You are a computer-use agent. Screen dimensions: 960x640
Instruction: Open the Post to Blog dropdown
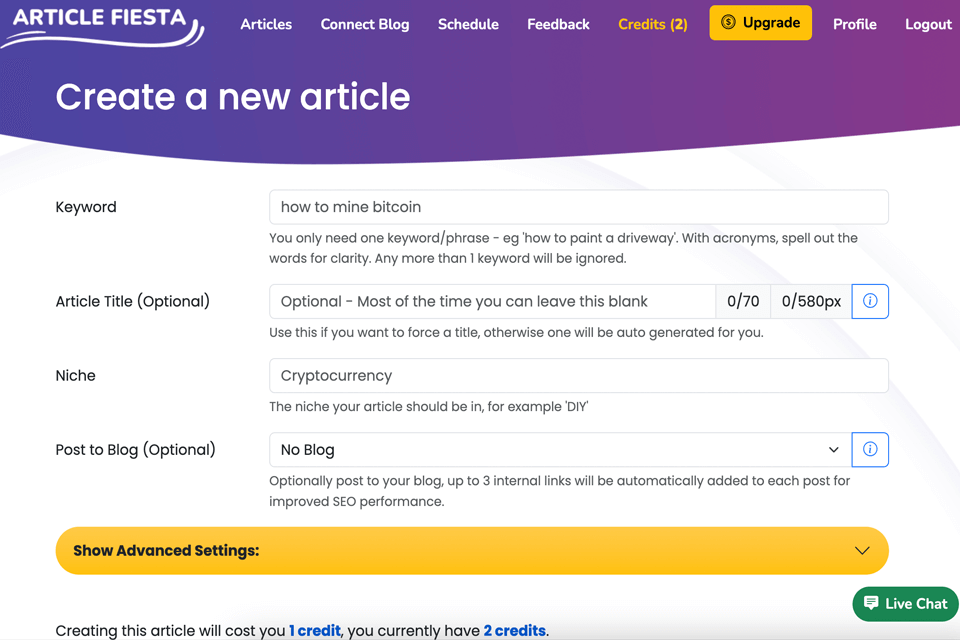[x=560, y=450]
